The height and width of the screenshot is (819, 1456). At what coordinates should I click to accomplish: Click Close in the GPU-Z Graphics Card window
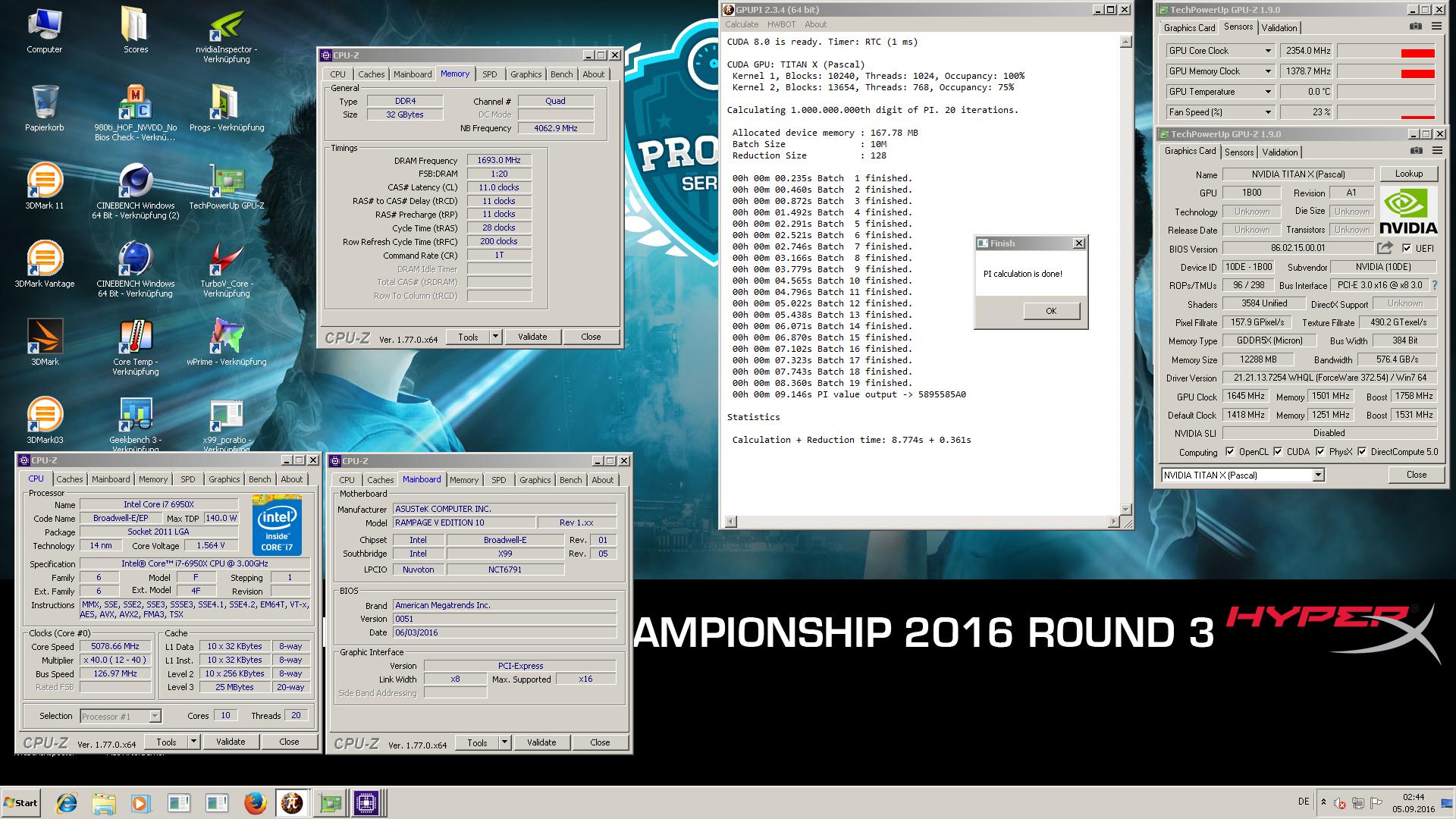coord(1417,475)
